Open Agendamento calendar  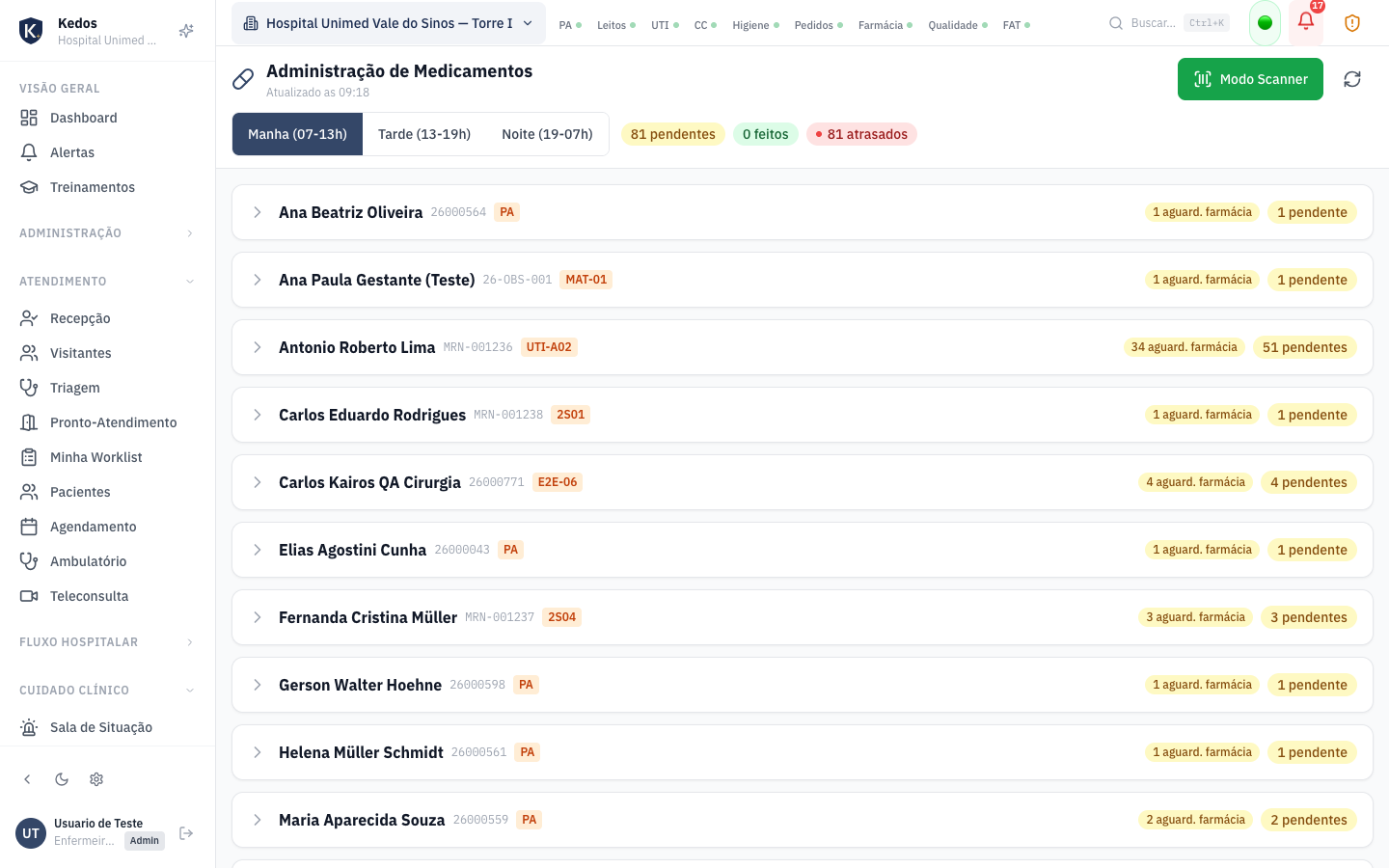(x=107, y=527)
